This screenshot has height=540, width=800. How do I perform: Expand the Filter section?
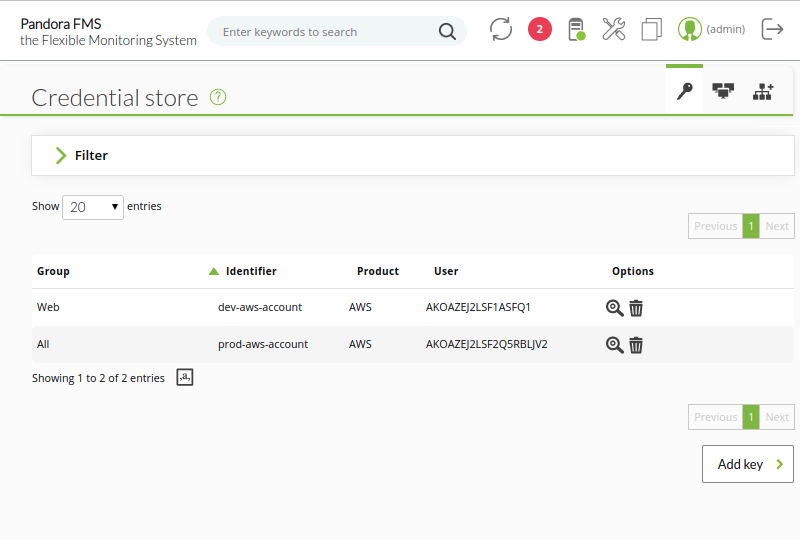pos(412,155)
